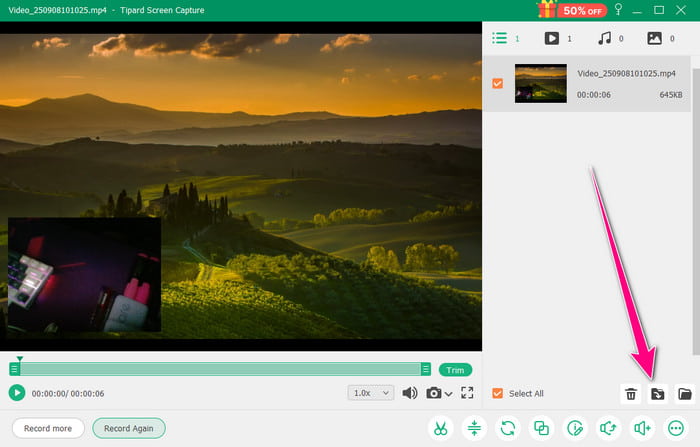Open the recordings output folder icon
The height and width of the screenshot is (447, 700).
point(685,394)
